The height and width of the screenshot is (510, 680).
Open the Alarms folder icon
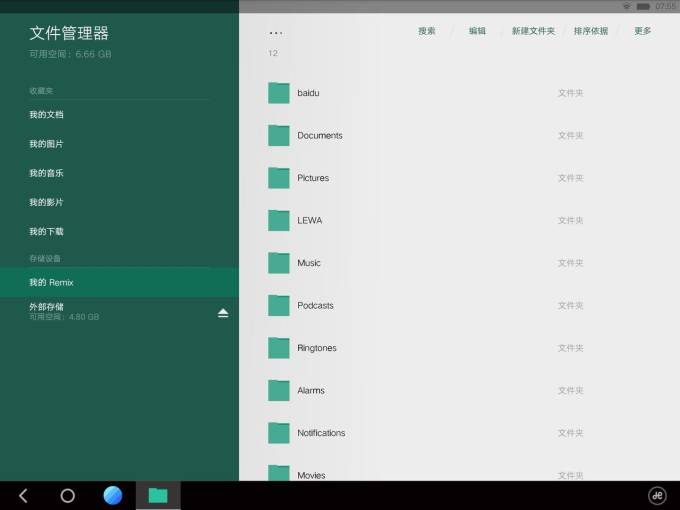coord(278,390)
